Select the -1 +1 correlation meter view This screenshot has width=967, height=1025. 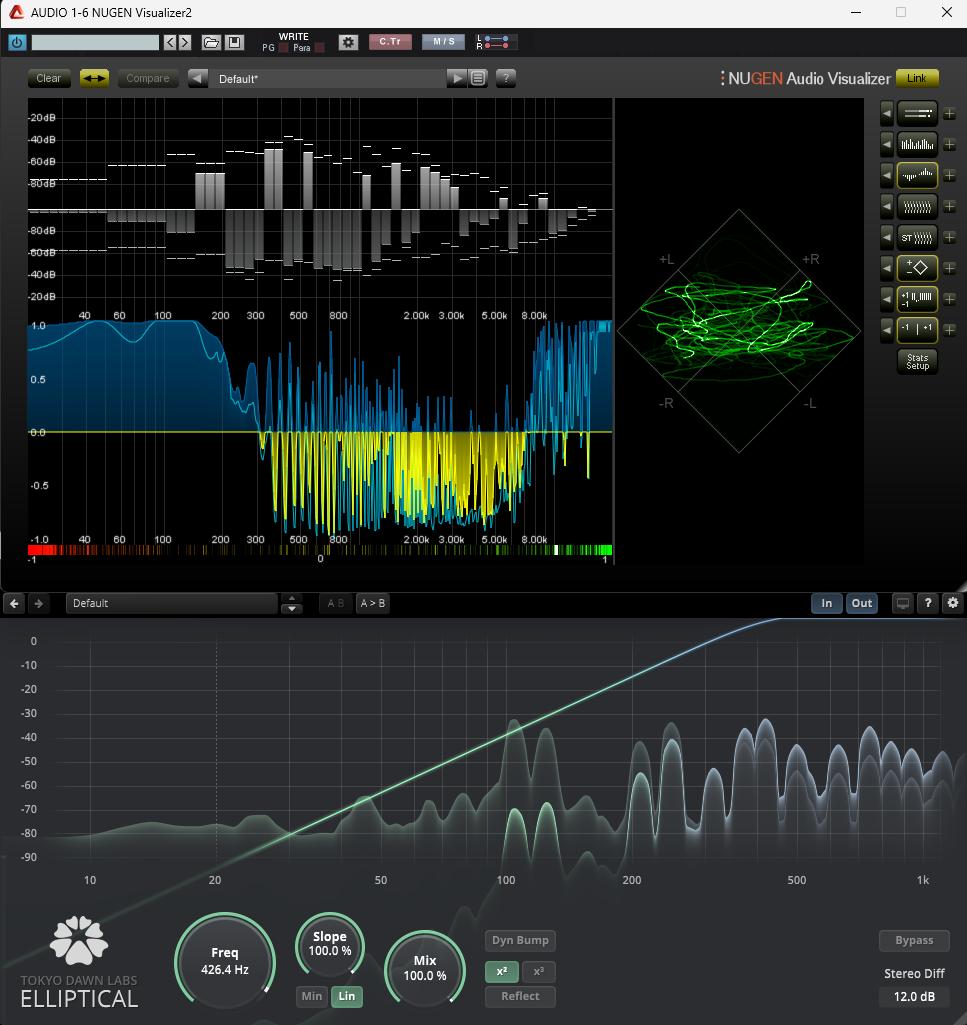click(x=917, y=329)
